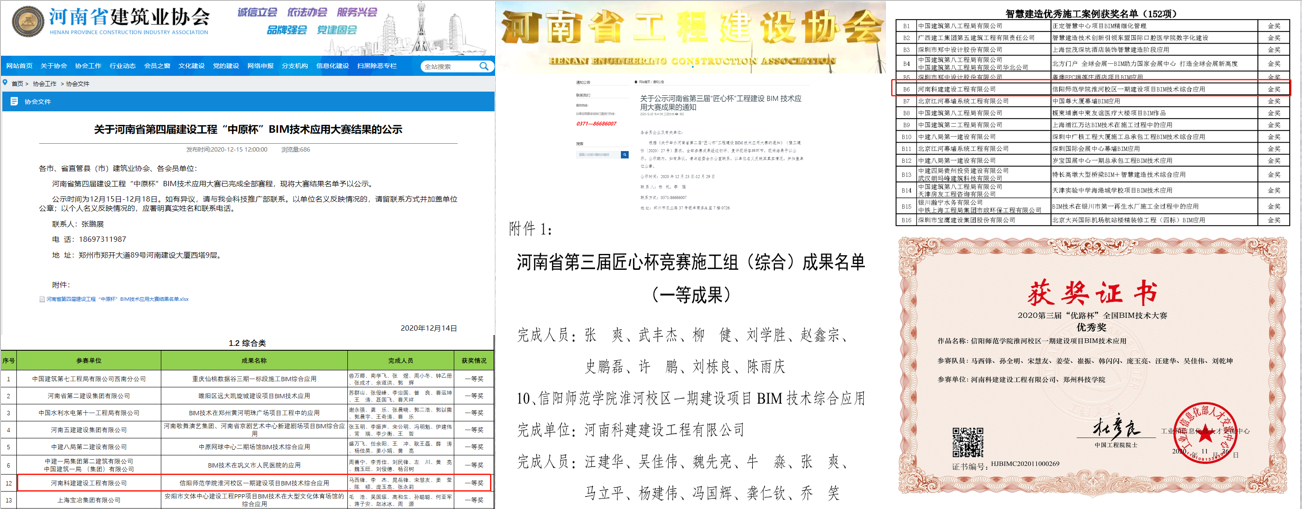Click the 协会工作 breadcrumb link

[x=44, y=84]
